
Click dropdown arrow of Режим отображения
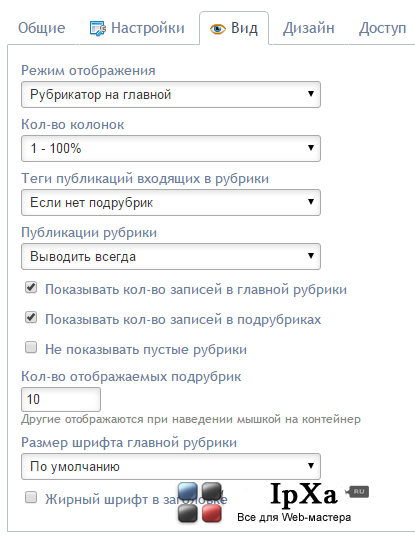311,94
